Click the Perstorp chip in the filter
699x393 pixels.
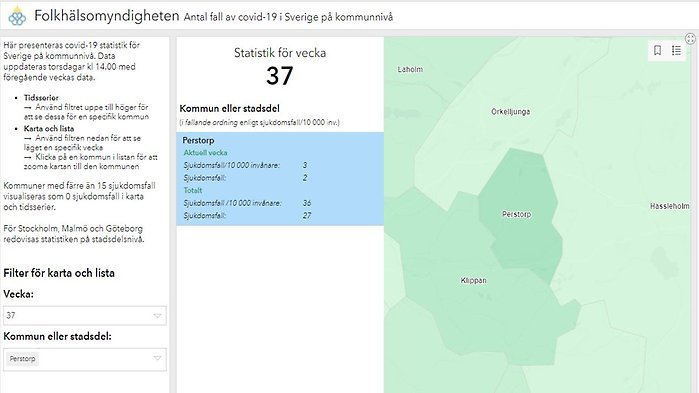point(22,359)
